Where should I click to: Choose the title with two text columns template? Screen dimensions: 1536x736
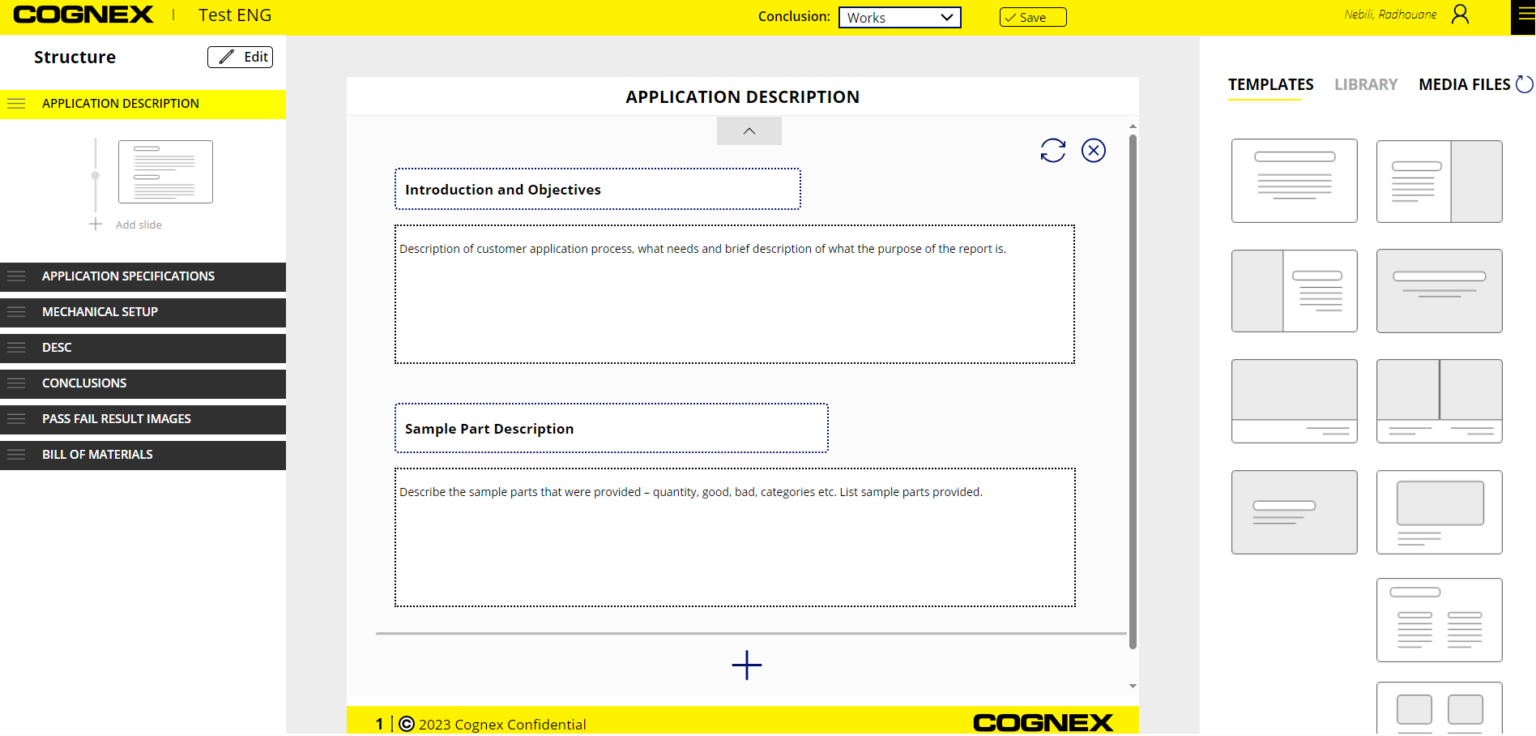pos(1439,620)
